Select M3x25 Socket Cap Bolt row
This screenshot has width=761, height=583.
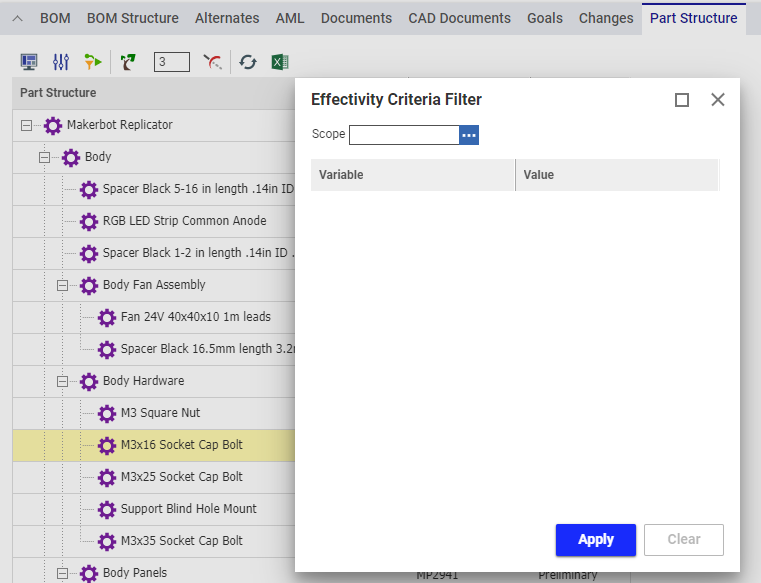[x=154, y=478]
